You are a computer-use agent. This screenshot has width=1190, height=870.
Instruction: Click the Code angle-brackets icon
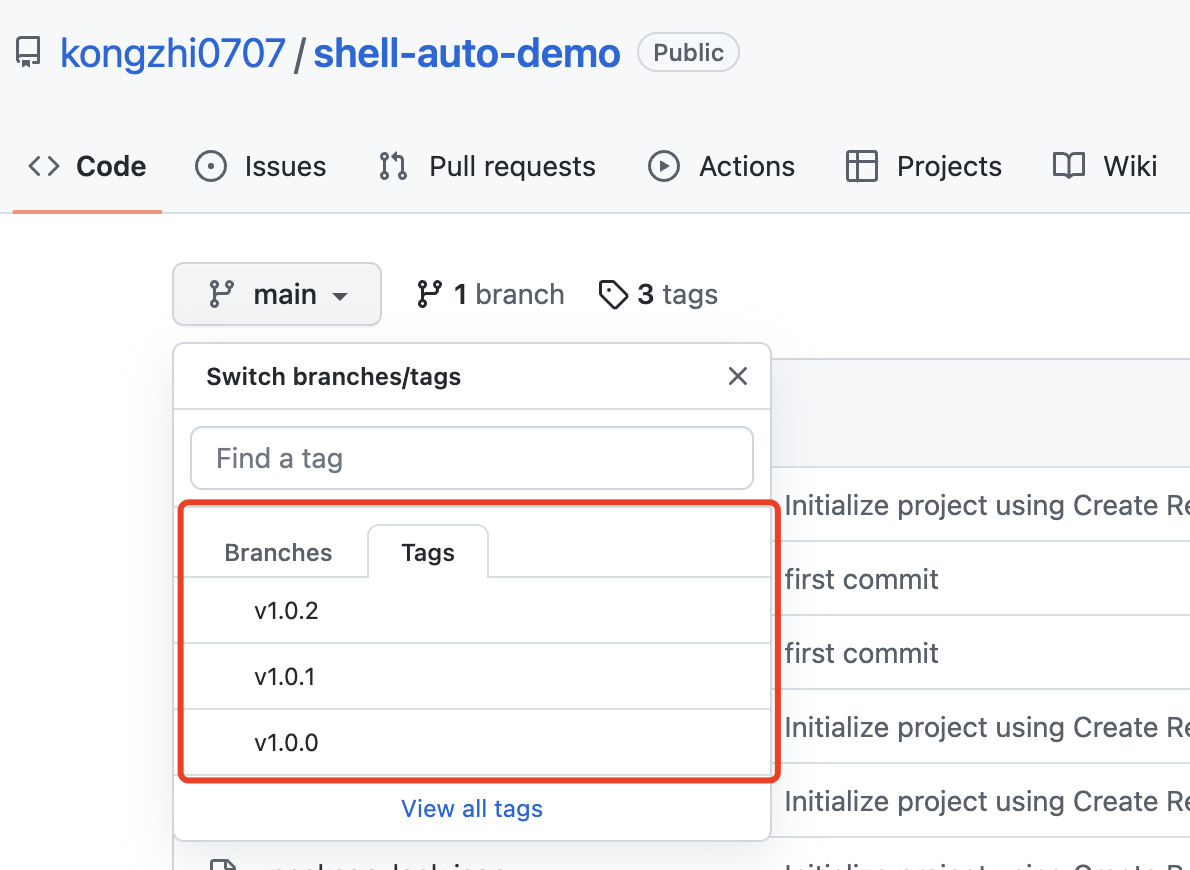tap(44, 166)
